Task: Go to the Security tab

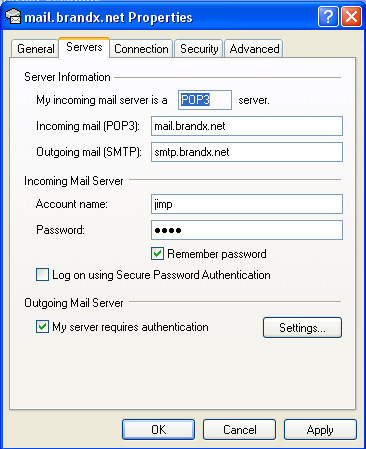Action: [x=199, y=49]
